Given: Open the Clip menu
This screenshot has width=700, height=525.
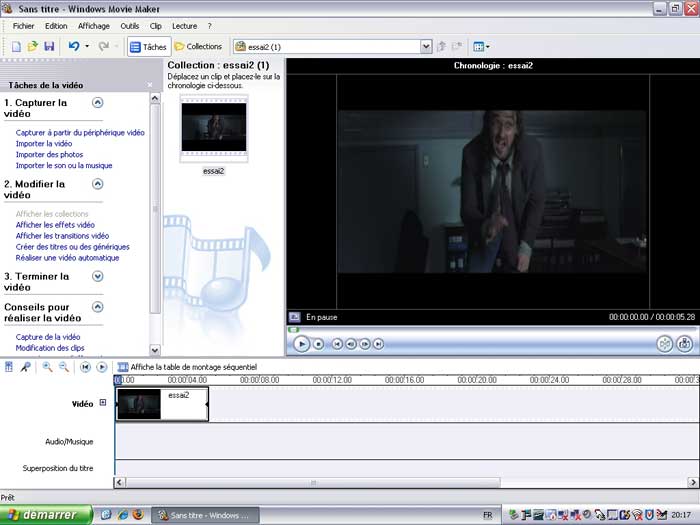Looking at the screenshot, I should pos(155,26).
